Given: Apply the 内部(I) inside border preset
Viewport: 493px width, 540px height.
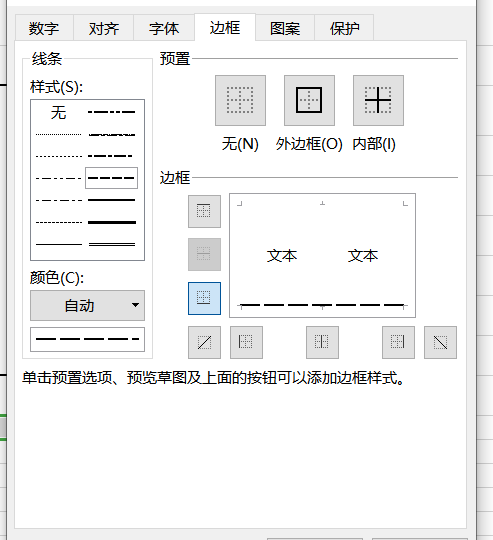Looking at the screenshot, I should [378, 101].
